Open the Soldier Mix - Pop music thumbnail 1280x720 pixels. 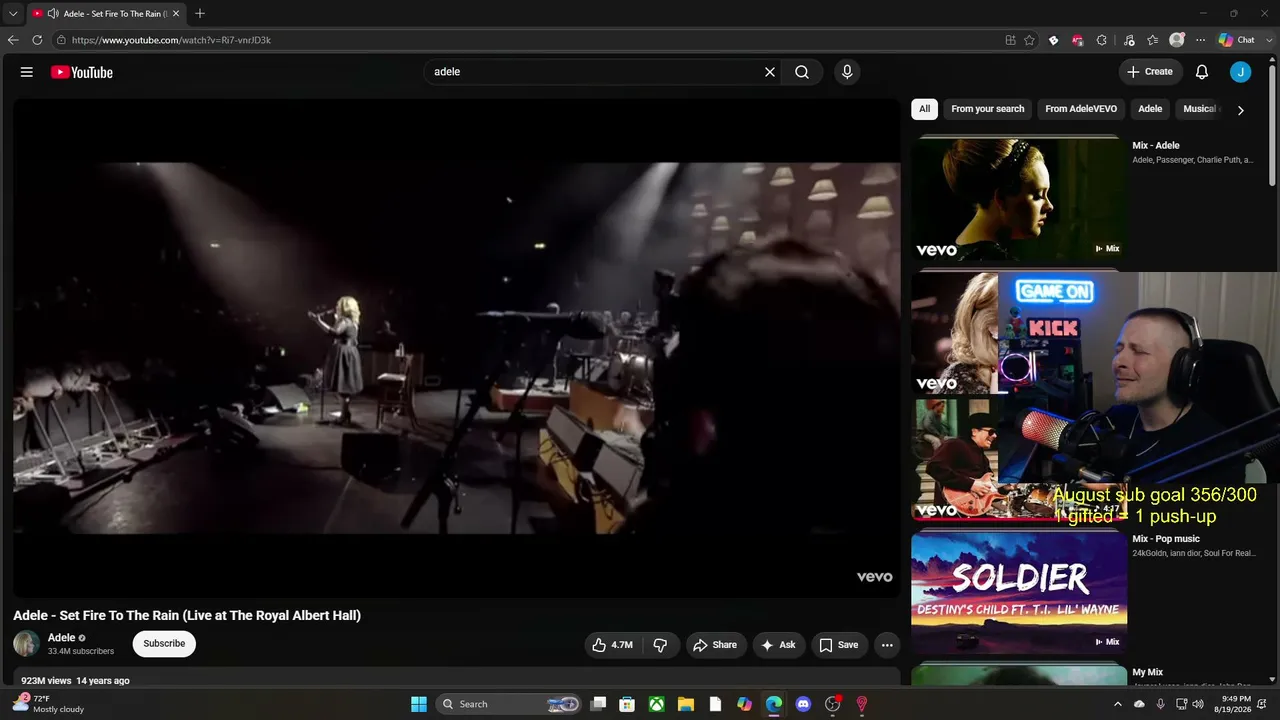click(1019, 593)
